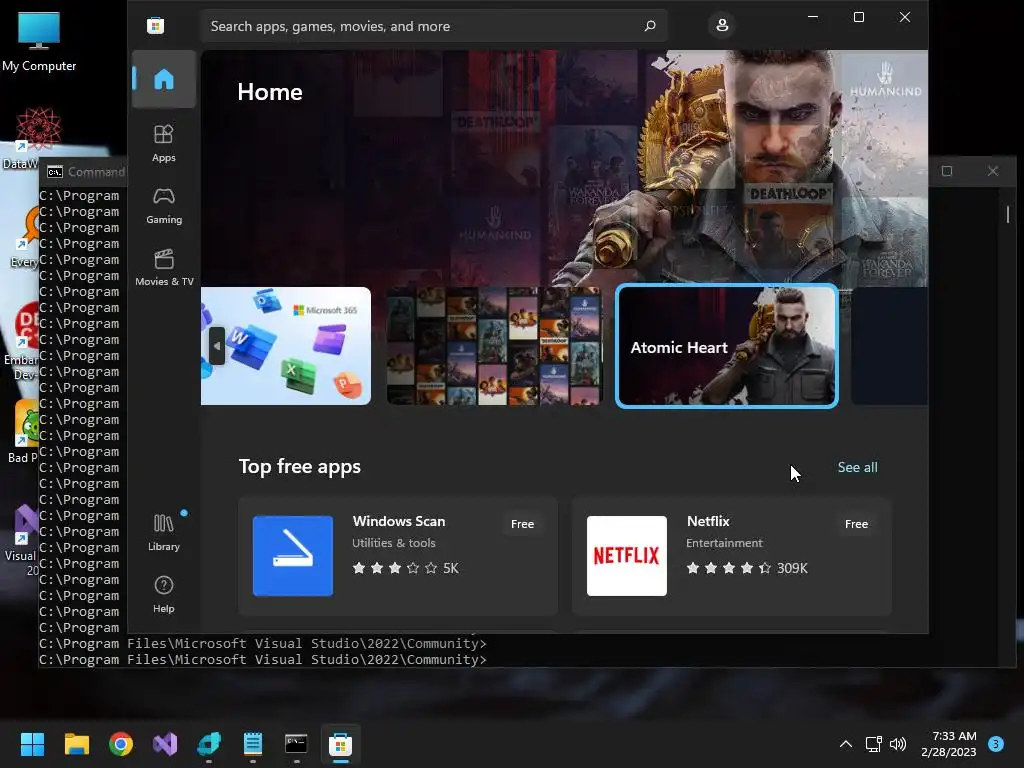Open the volume control tray icon
The width and height of the screenshot is (1024, 768).
[x=898, y=744]
